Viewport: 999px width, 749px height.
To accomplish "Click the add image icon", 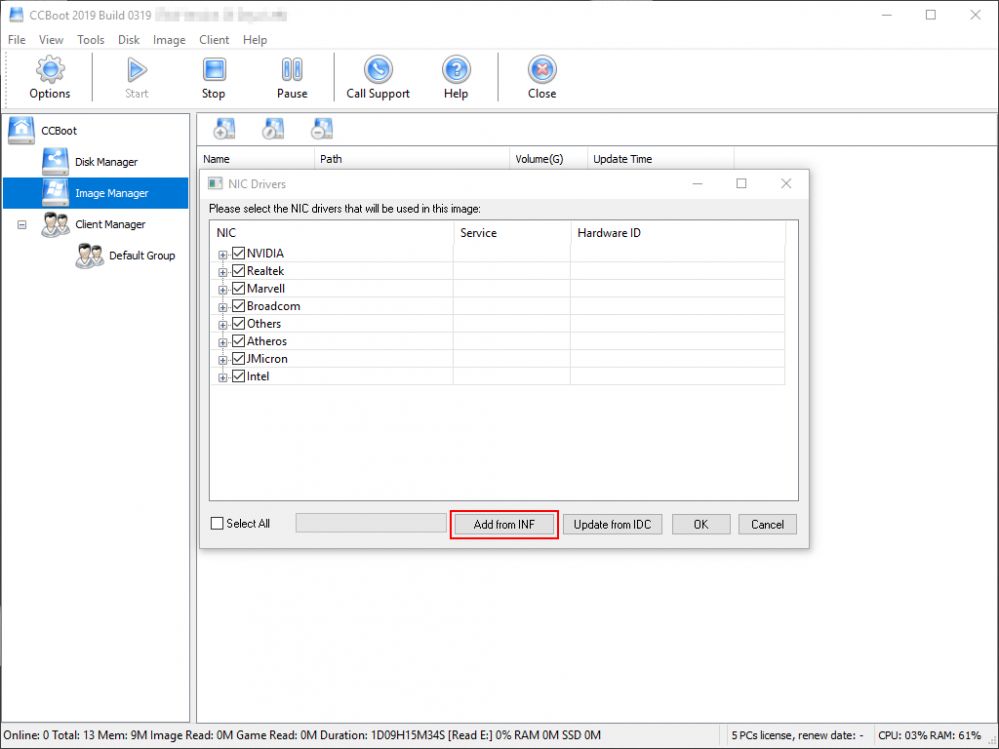I will 224,128.
